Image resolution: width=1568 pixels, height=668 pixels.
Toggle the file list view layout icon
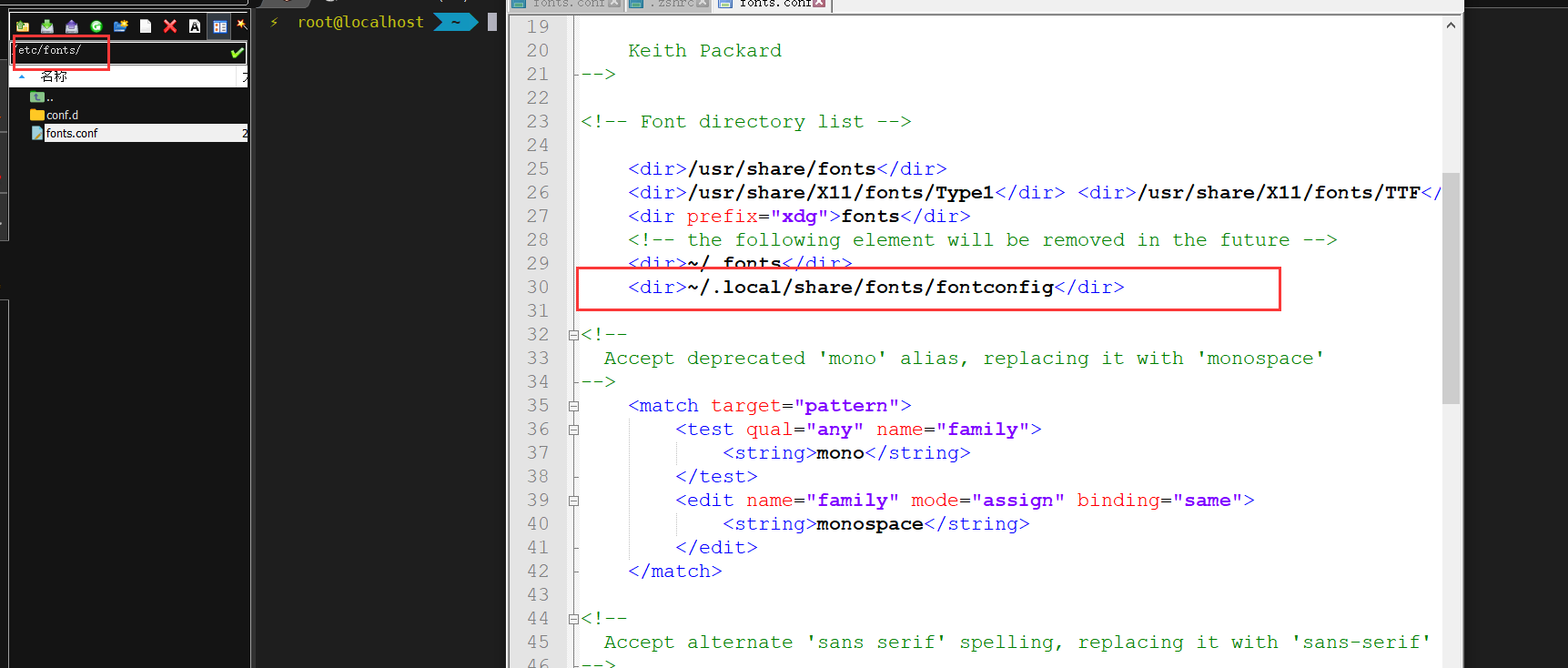(219, 26)
